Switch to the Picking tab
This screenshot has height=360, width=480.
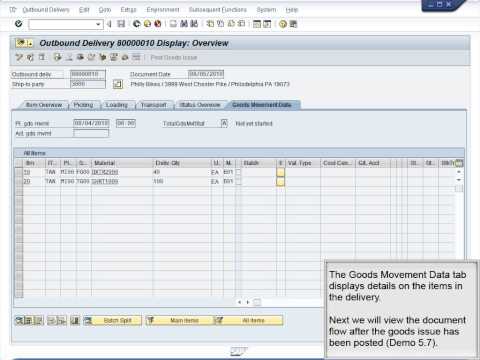pos(83,105)
